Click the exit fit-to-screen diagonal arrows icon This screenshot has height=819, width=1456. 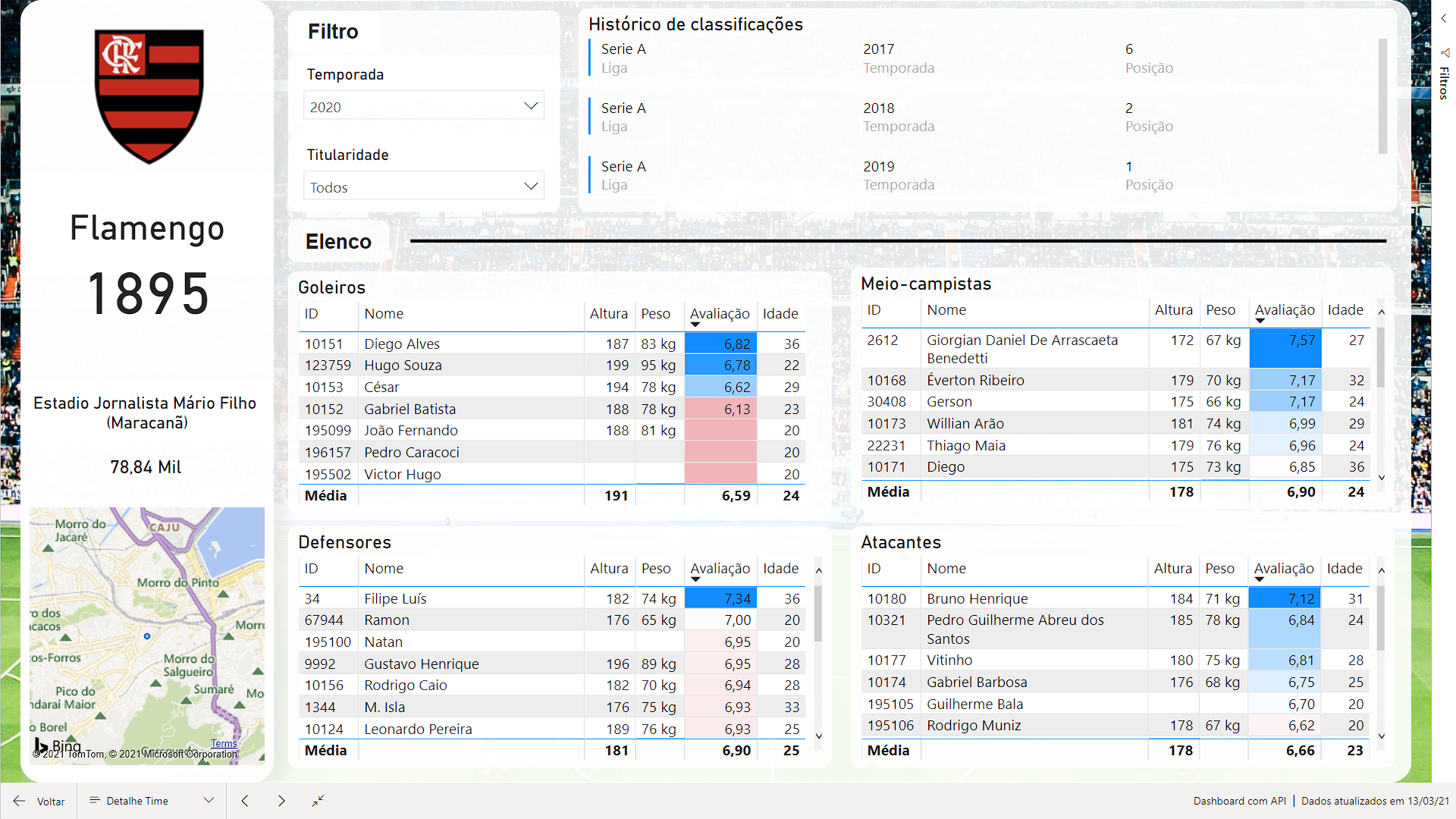click(318, 801)
